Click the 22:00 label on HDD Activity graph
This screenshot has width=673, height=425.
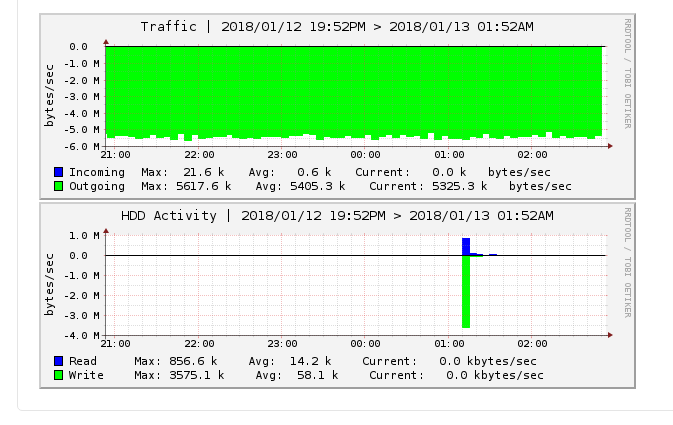(199, 343)
